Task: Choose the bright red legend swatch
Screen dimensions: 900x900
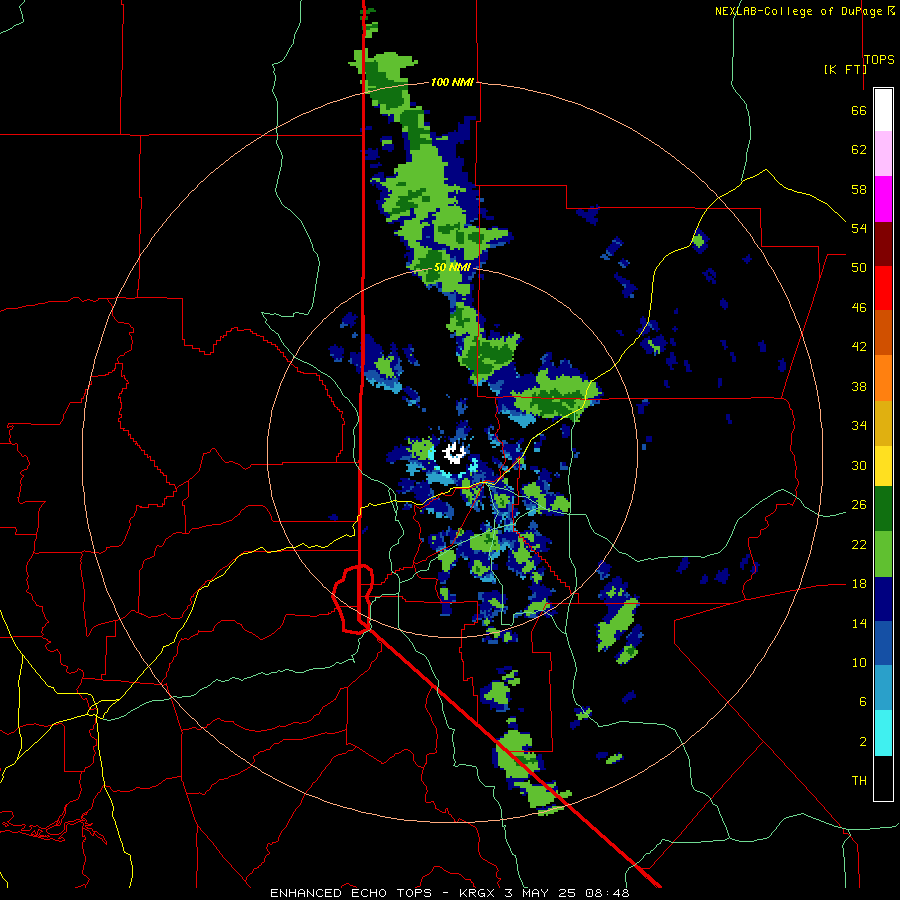Action: point(883,288)
